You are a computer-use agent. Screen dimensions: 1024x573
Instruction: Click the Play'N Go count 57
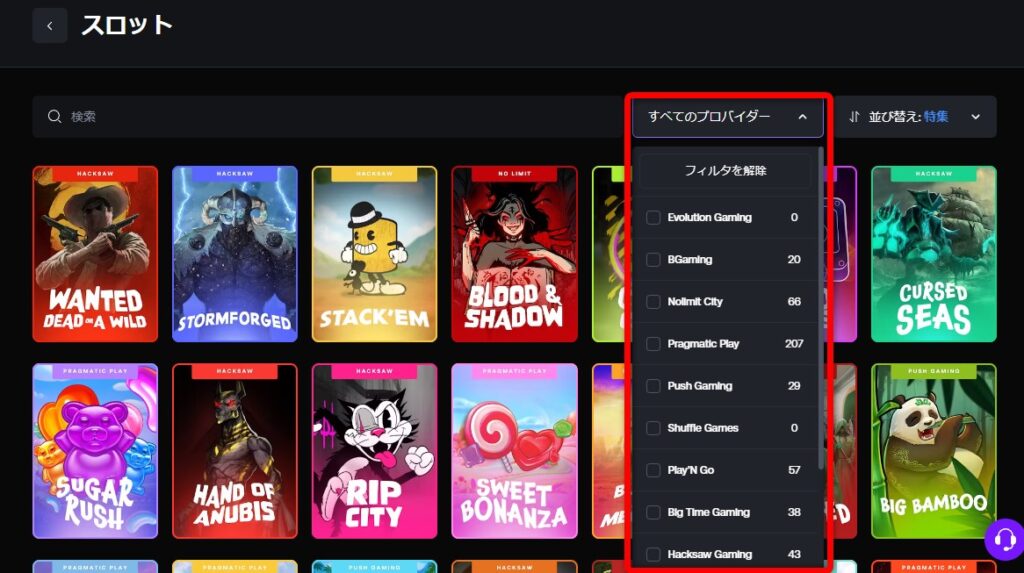point(793,470)
